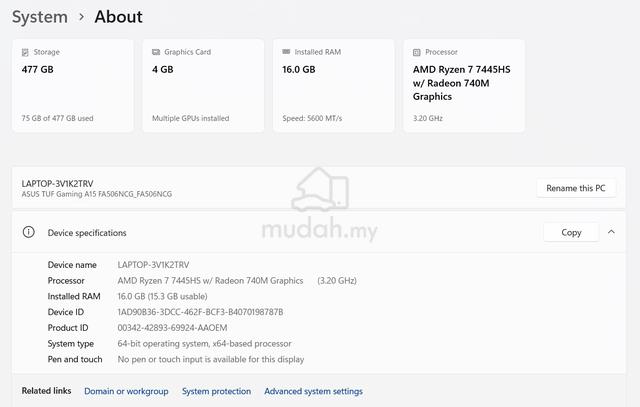Click the 'Related links' label
Screen dimensions: 640x407
tap(47, 391)
